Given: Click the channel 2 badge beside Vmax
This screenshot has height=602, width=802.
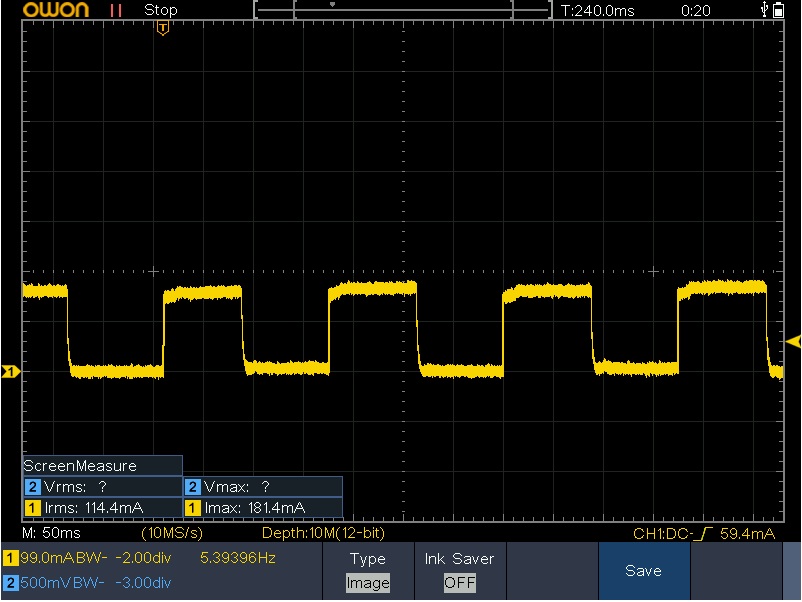Looking at the screenshot, I should coord(193,487).
